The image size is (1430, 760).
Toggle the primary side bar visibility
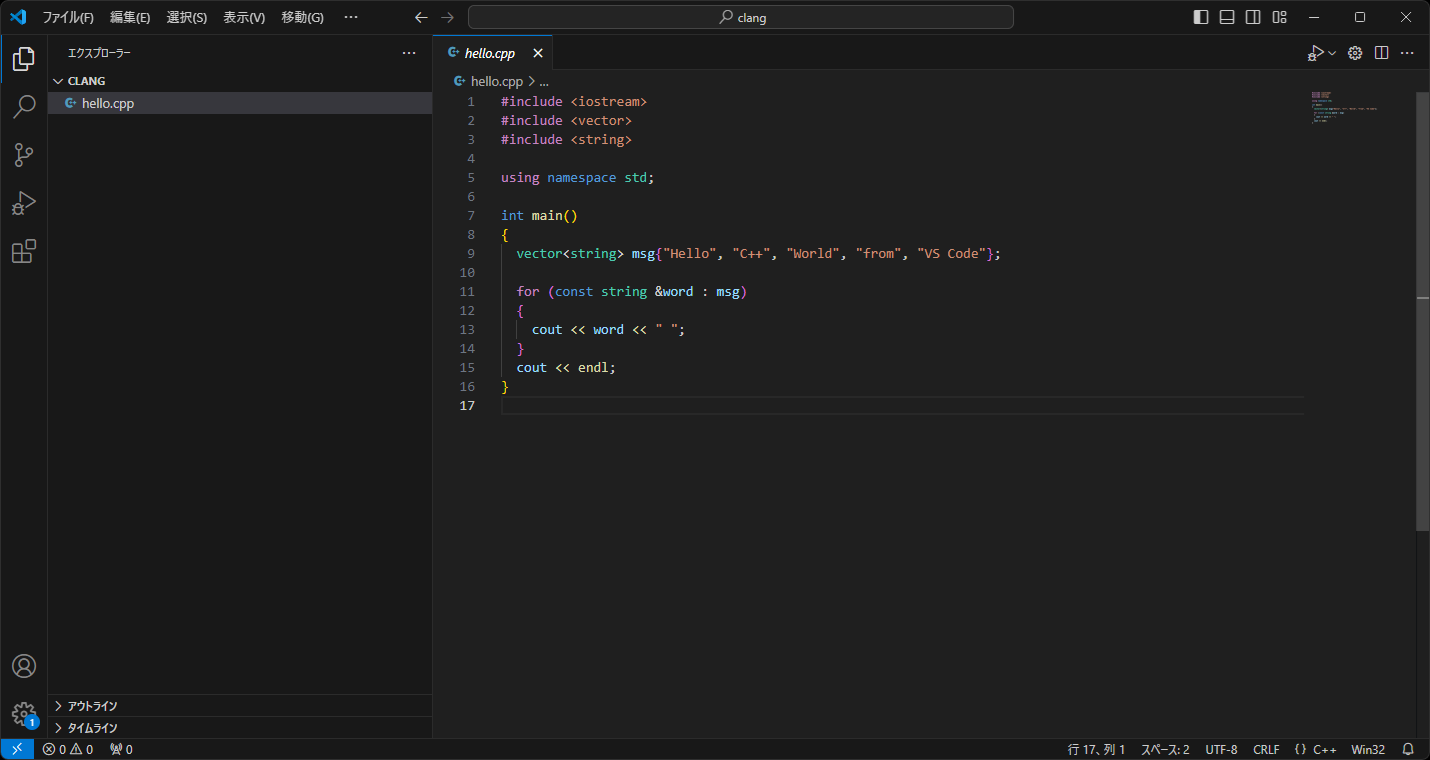(x=1201, y=17)
